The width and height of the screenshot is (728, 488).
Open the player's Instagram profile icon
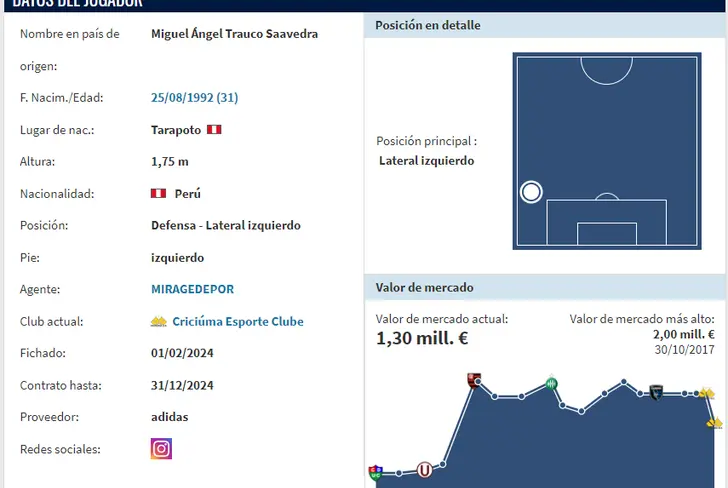pos(161,449)
